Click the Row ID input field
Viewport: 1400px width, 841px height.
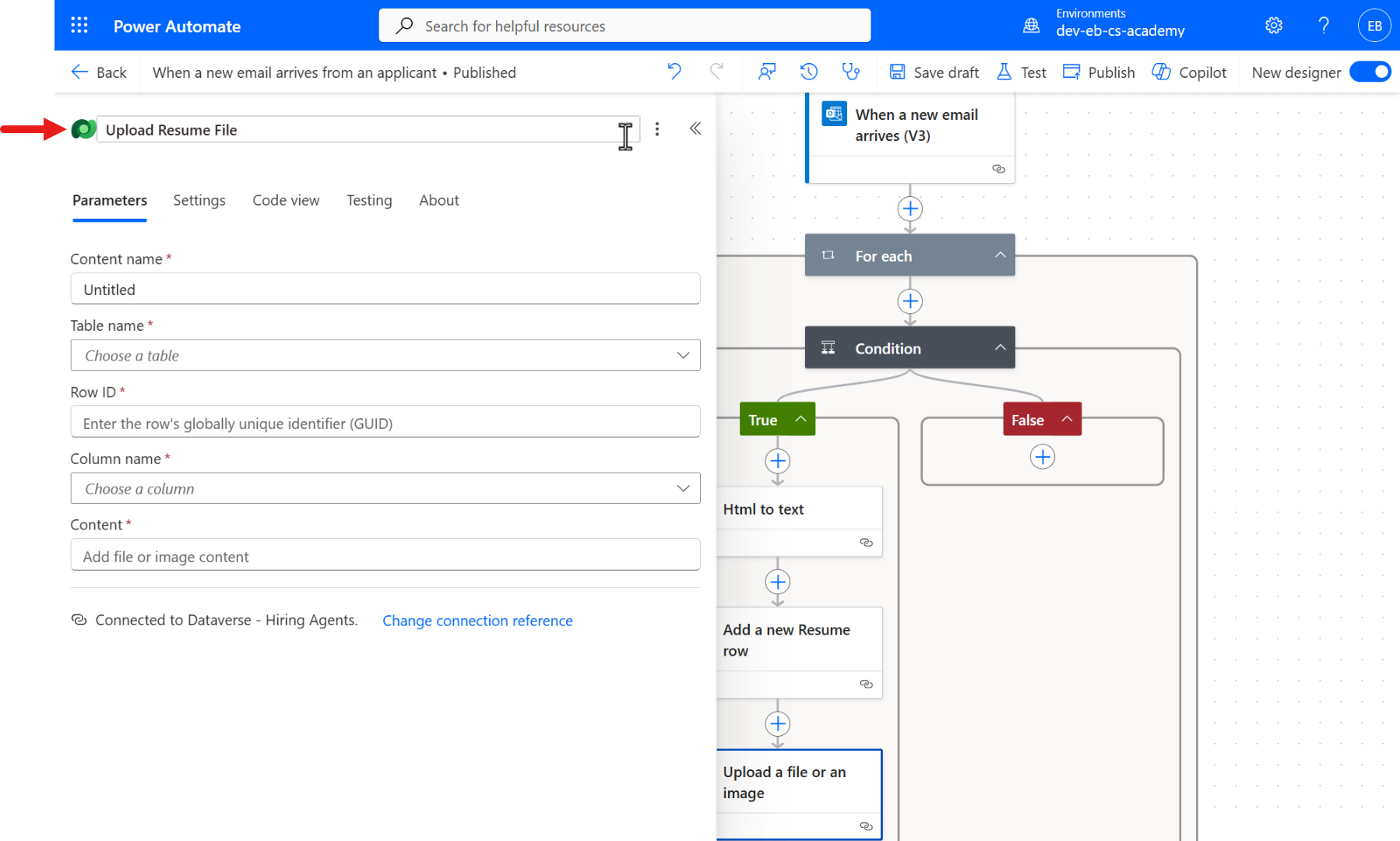pyautogui.click(x=385, y=423)
